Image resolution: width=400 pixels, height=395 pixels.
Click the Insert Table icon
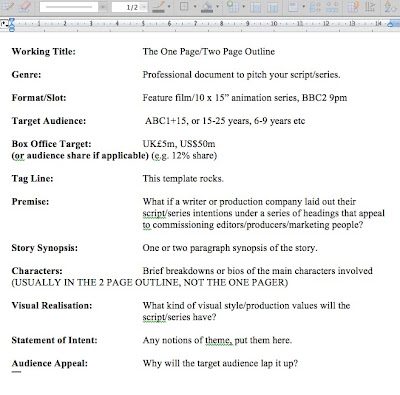point(232,6)
